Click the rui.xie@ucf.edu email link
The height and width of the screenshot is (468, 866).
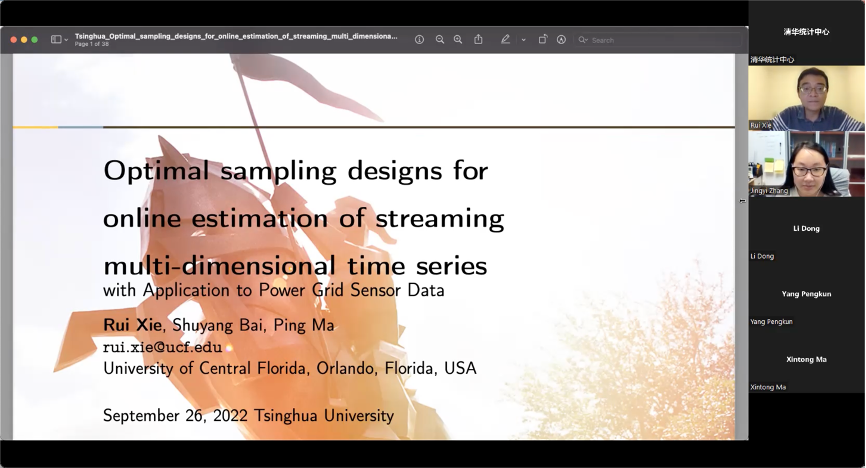click(x=162, y=347)
